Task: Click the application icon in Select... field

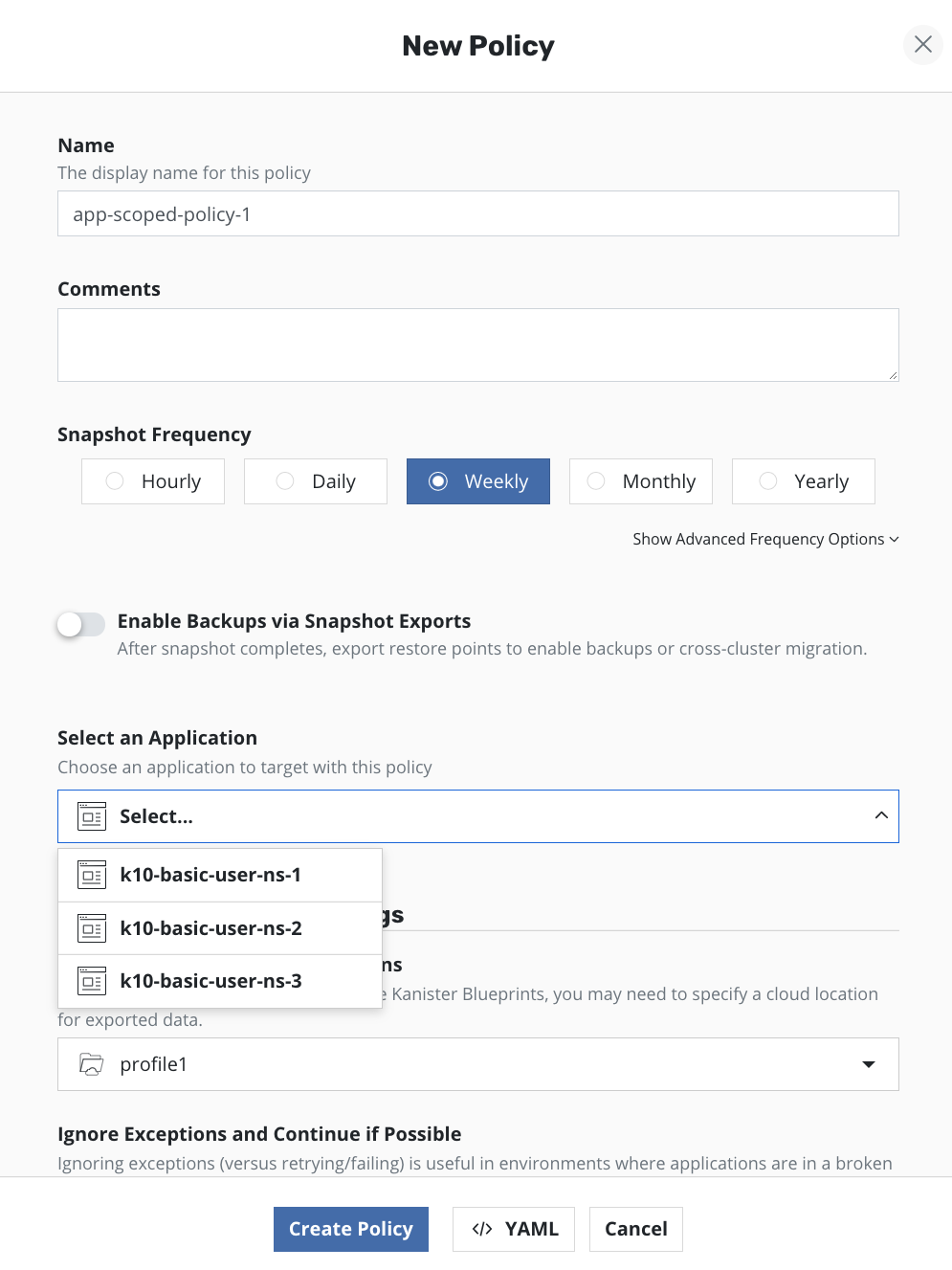Action: coord(92,816)
